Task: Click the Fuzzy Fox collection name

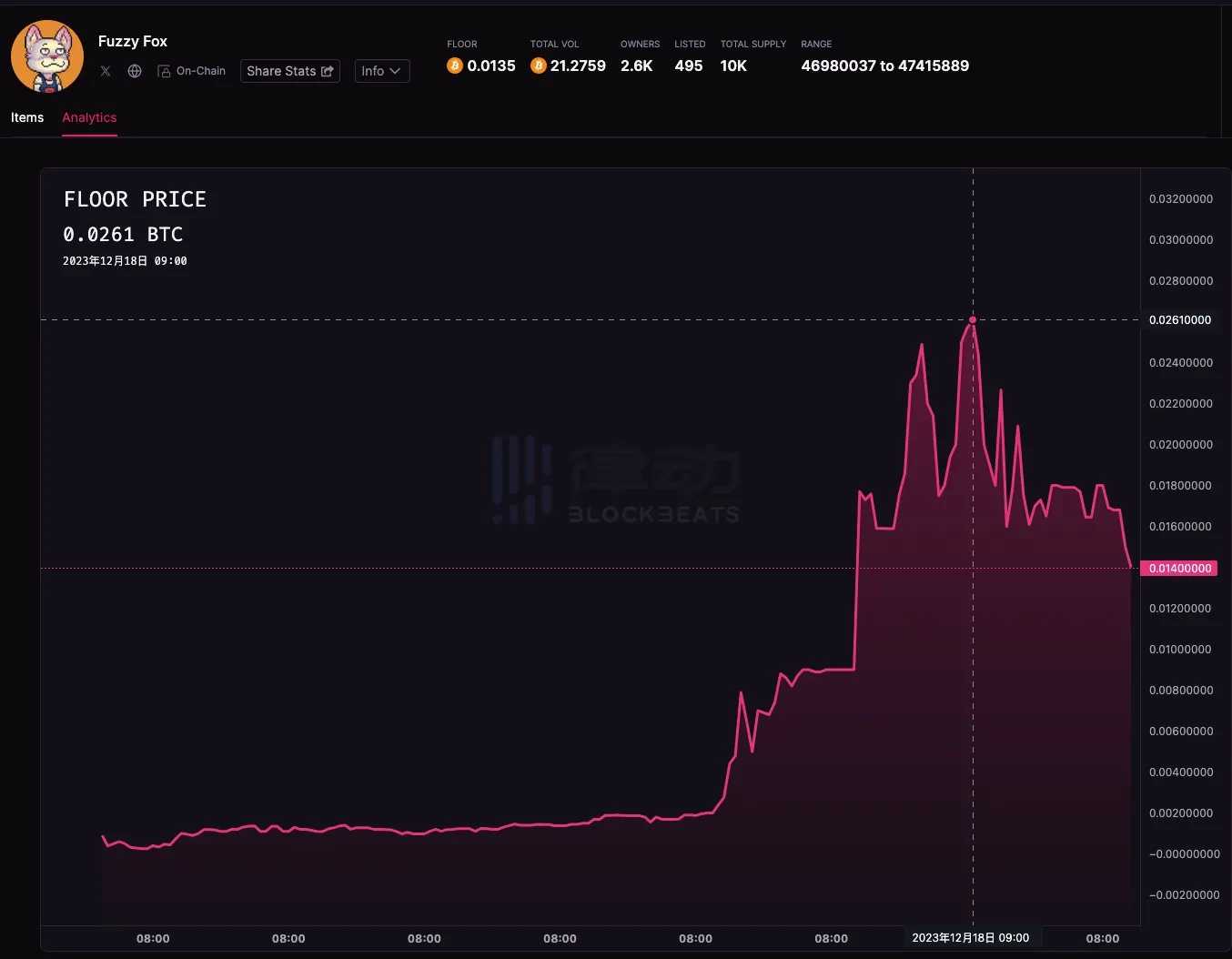Action: tap(133, 41)
